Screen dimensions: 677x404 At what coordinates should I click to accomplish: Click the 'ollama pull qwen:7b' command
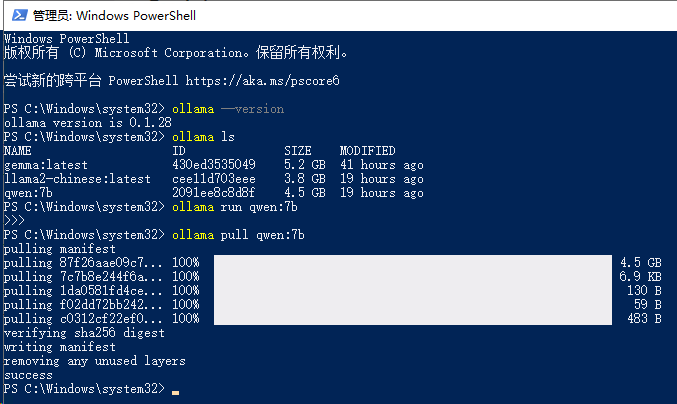pos(238,234)
